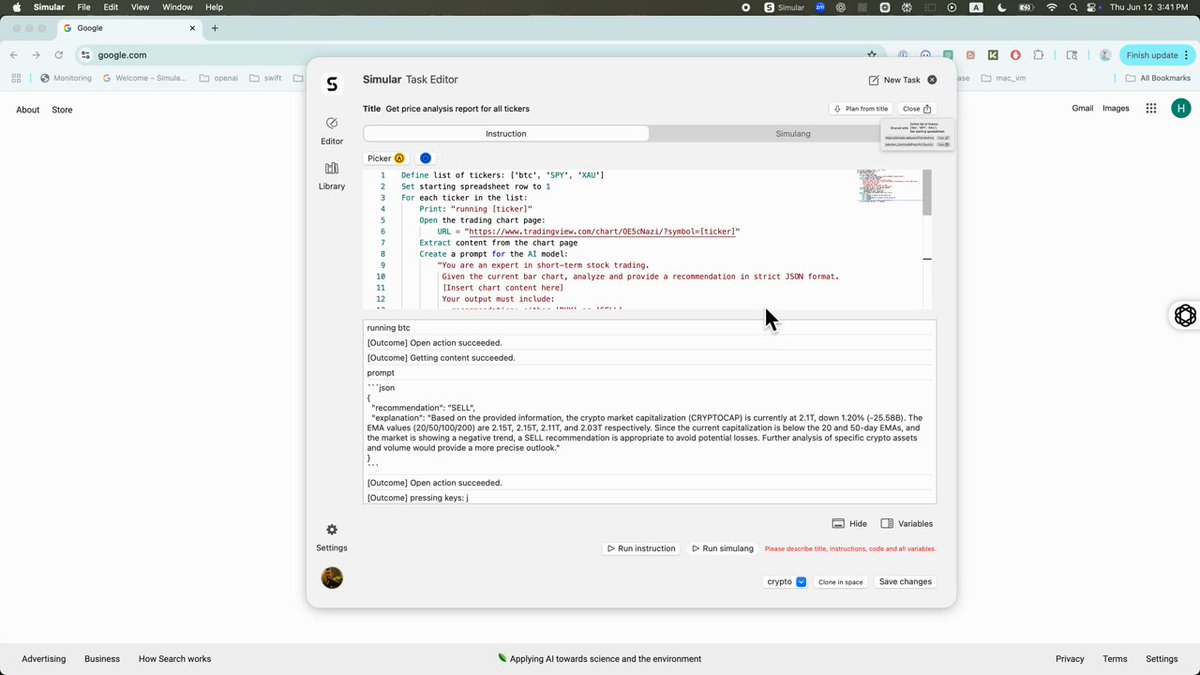Open the Monitoring bookmark
Image resolution: width=1200 pixels, height=675 pixels.
[66, 78]
